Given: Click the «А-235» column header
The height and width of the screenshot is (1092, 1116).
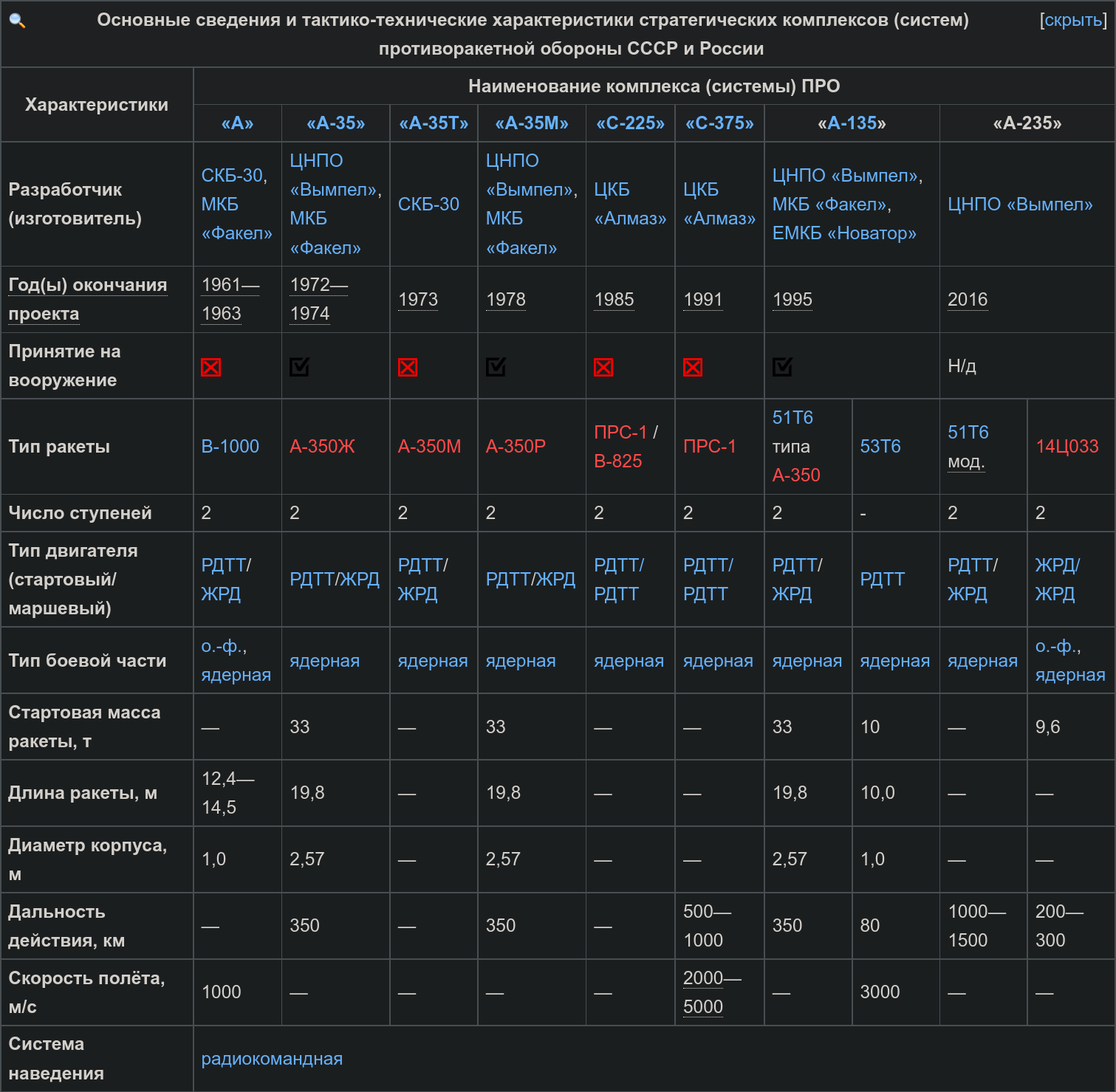Looking at the screenshot, I should (x=1027, y=123).
